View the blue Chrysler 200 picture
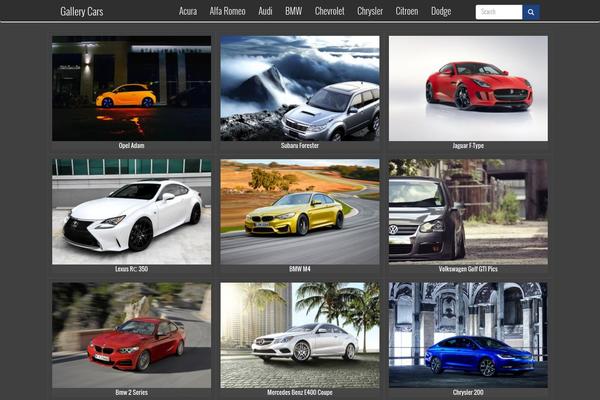The width and height of the screenshot is (600, 400). coord(468,335)
